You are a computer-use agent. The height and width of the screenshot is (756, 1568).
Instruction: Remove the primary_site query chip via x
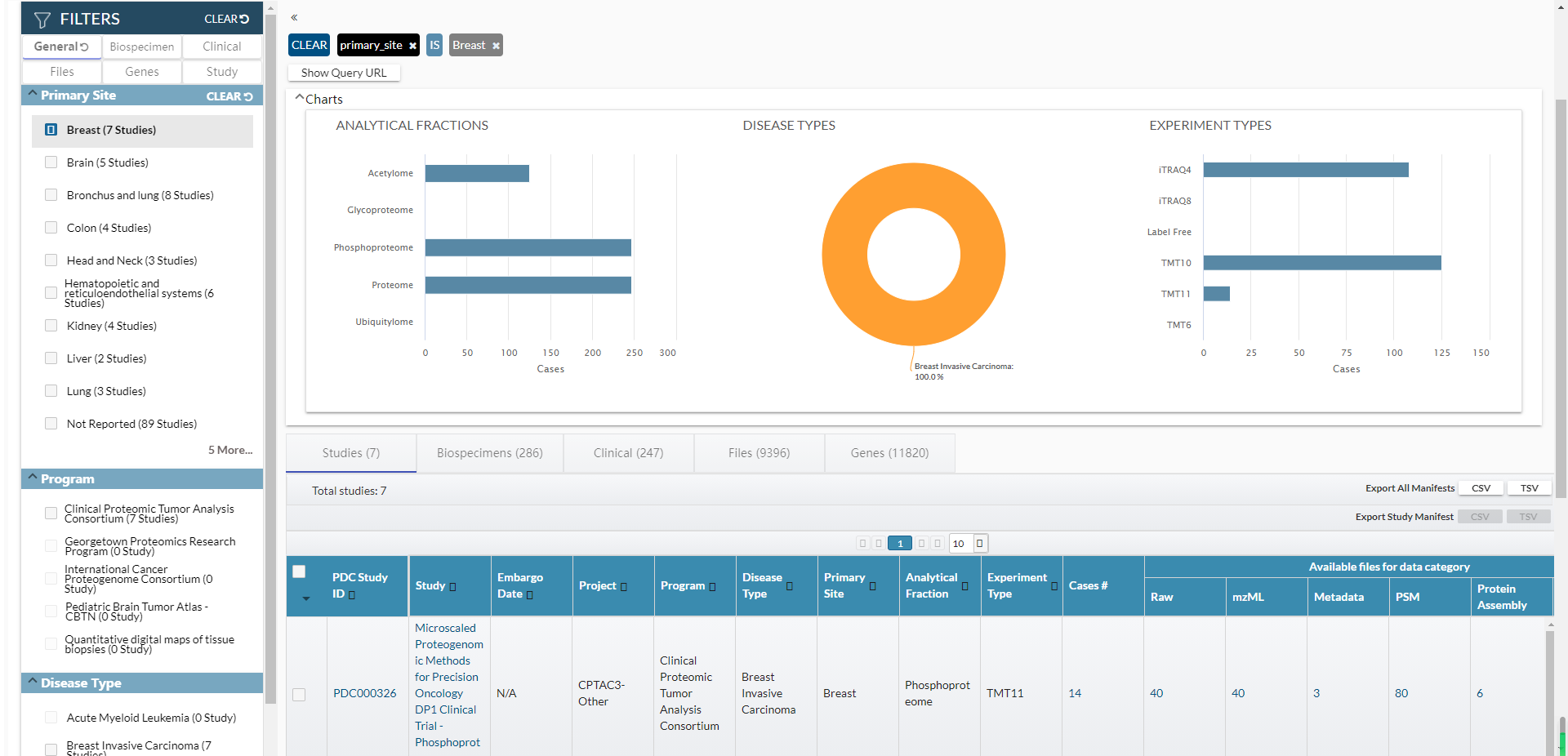point(412,46)
